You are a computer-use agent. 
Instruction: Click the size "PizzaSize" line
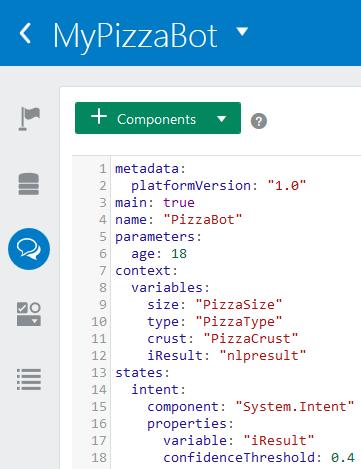[215, 304]
